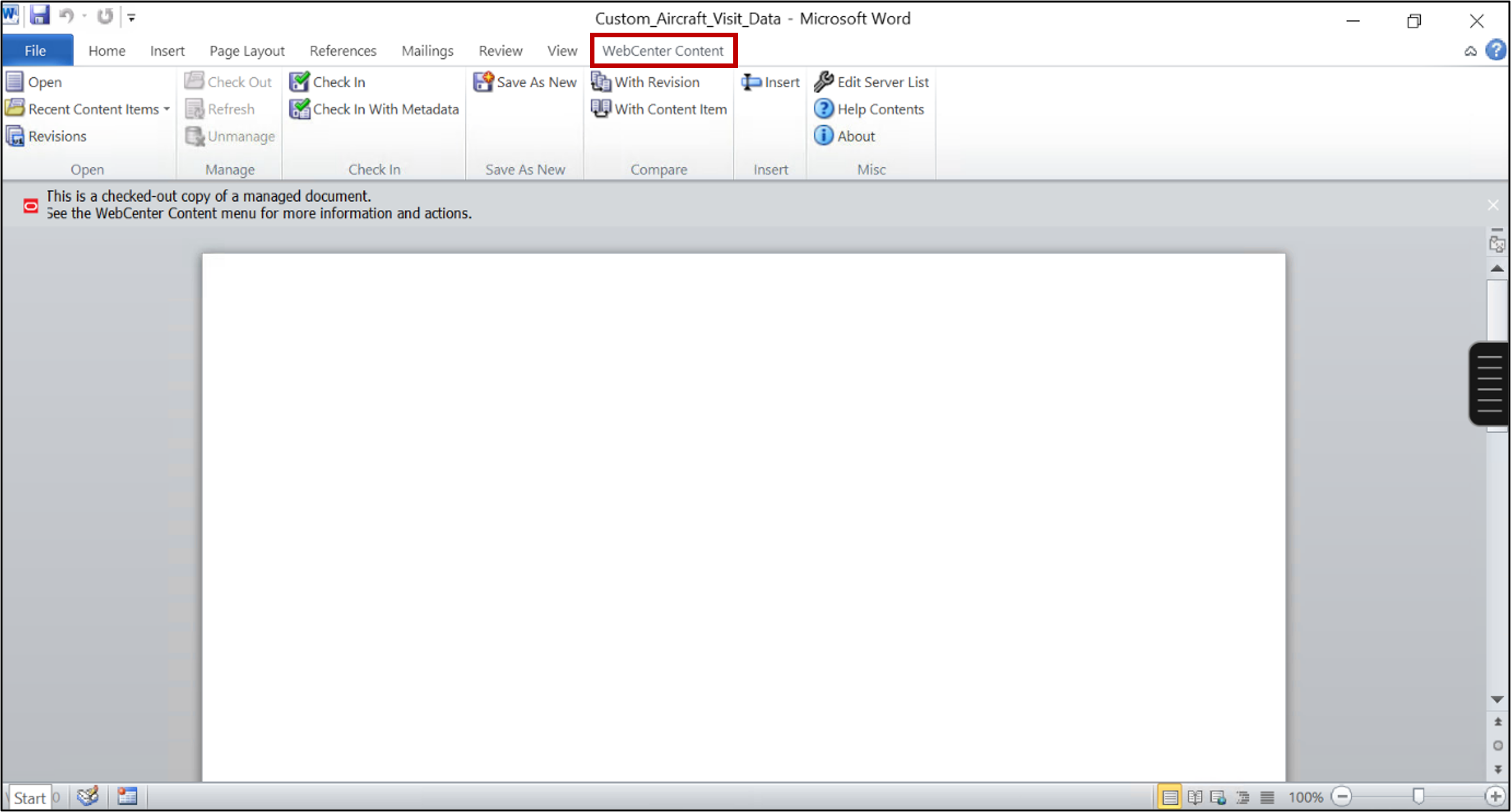Open the File tab
Screen dimensions: 1511x812
[x=35, y=51]
